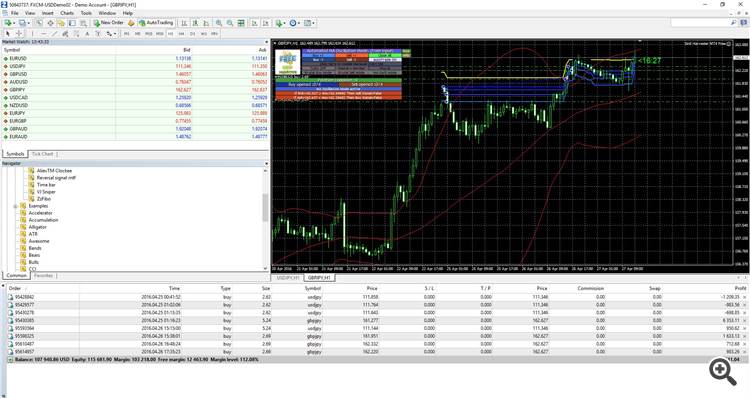The image size is (750, 398).
Task: Open the Strategy Tester toolbar icon
Action: pos(83,23)
